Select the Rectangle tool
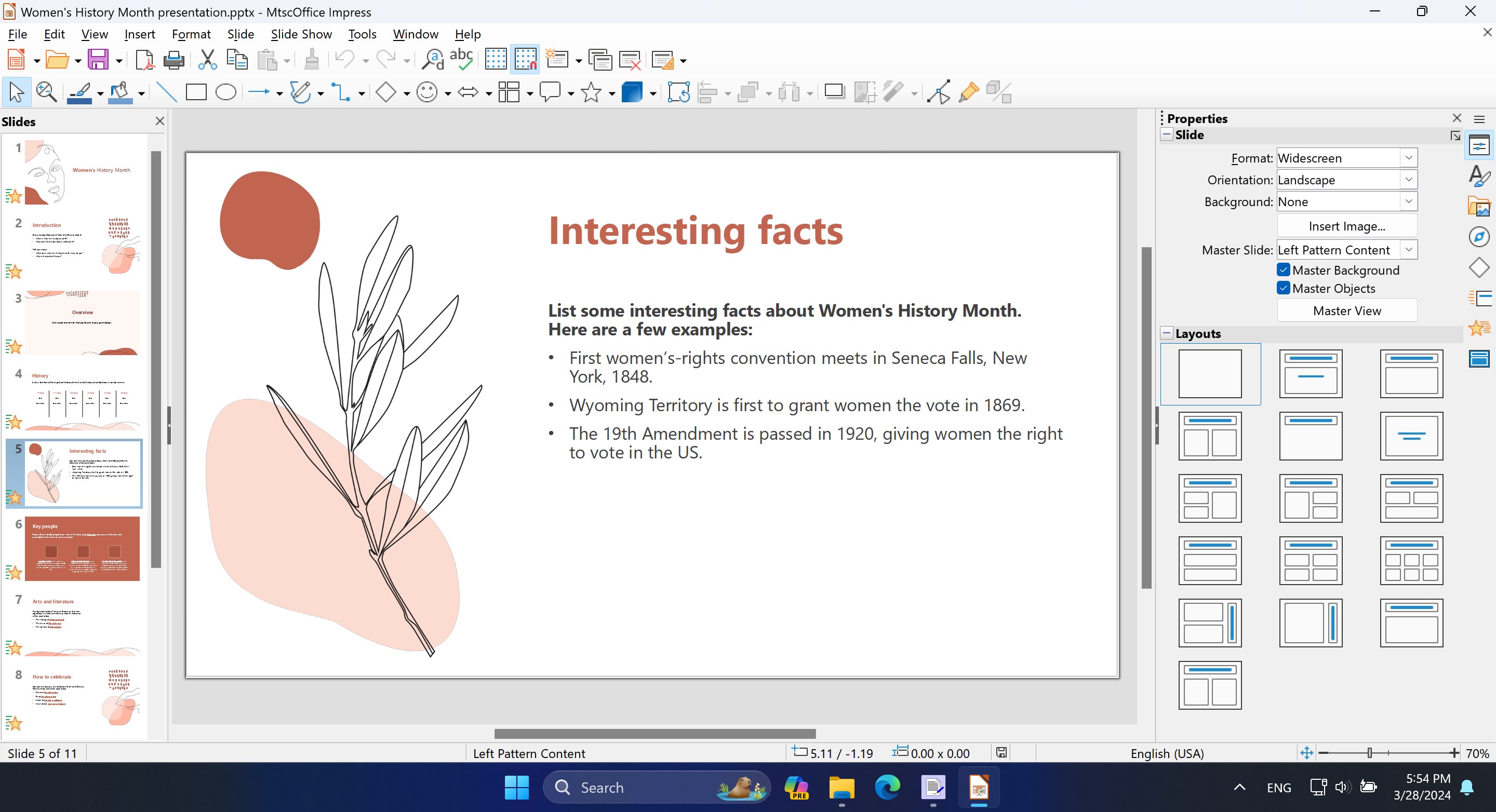The height and width of the screenshot is (812, 1496). click(x=196, y=91)
